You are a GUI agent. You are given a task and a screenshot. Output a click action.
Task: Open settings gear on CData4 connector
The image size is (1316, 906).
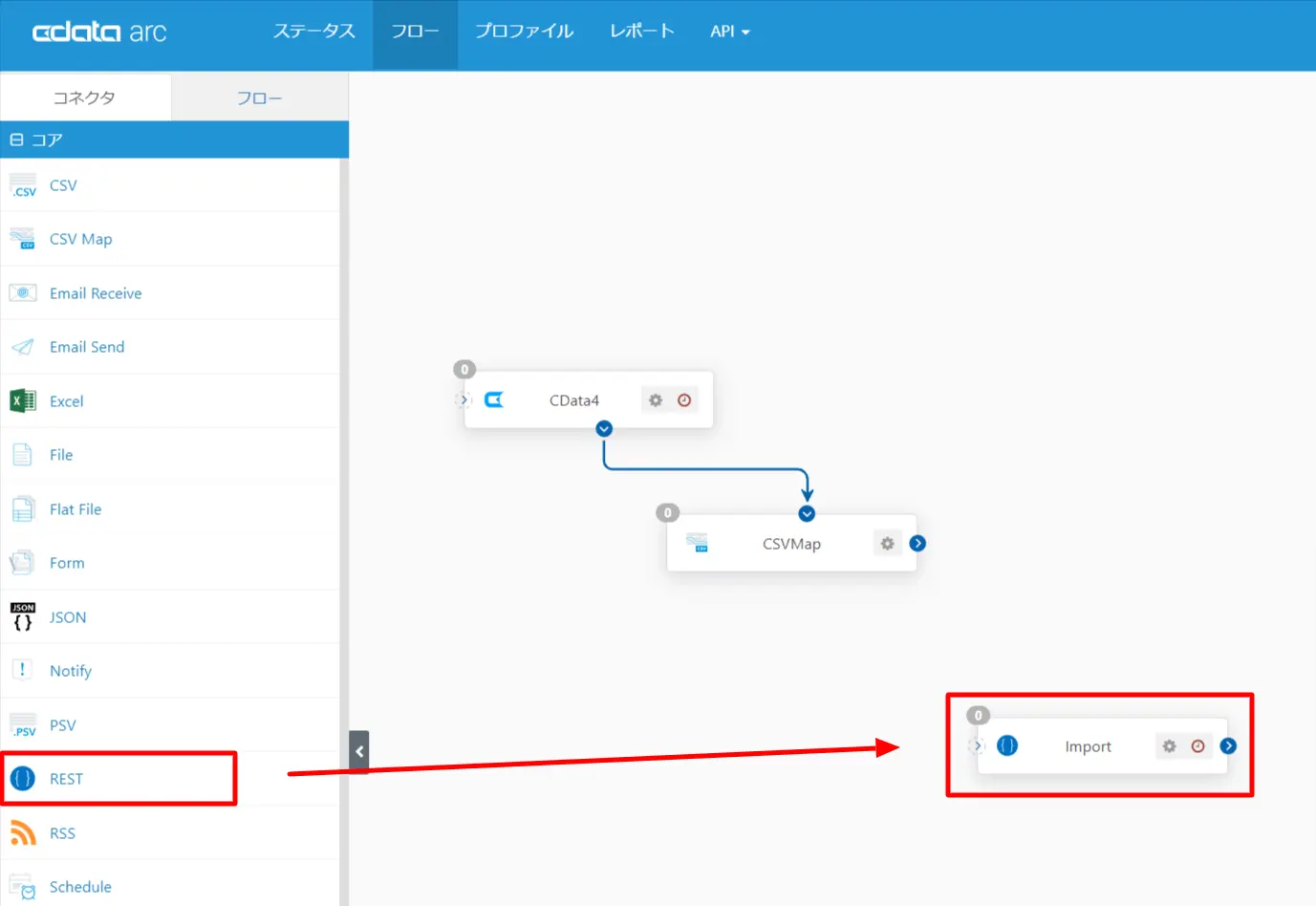[656, 400]
